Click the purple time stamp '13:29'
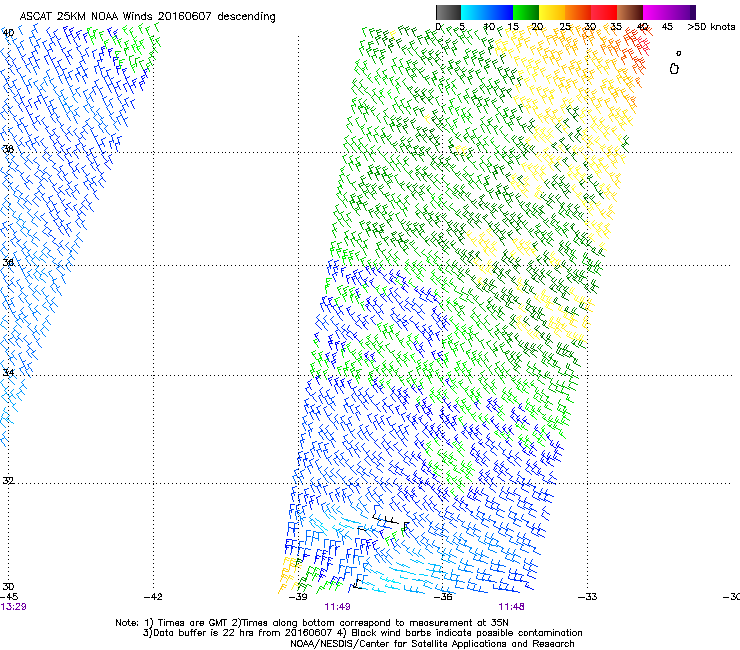Screen dimensions: 740x650 [x=13, y=607]
